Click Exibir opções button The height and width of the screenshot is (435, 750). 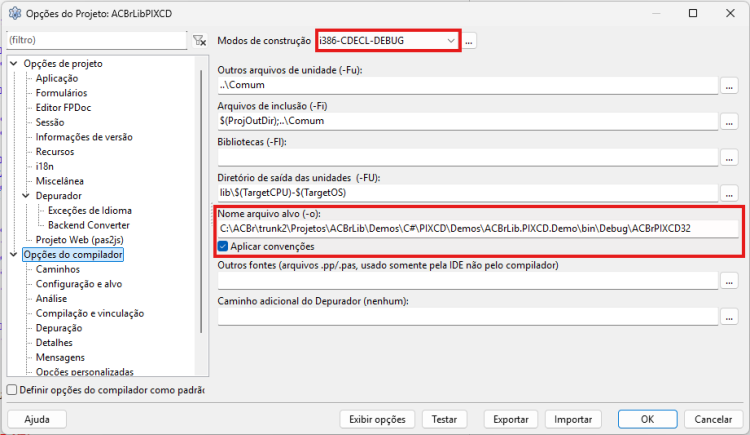click(x=377, y=420)
